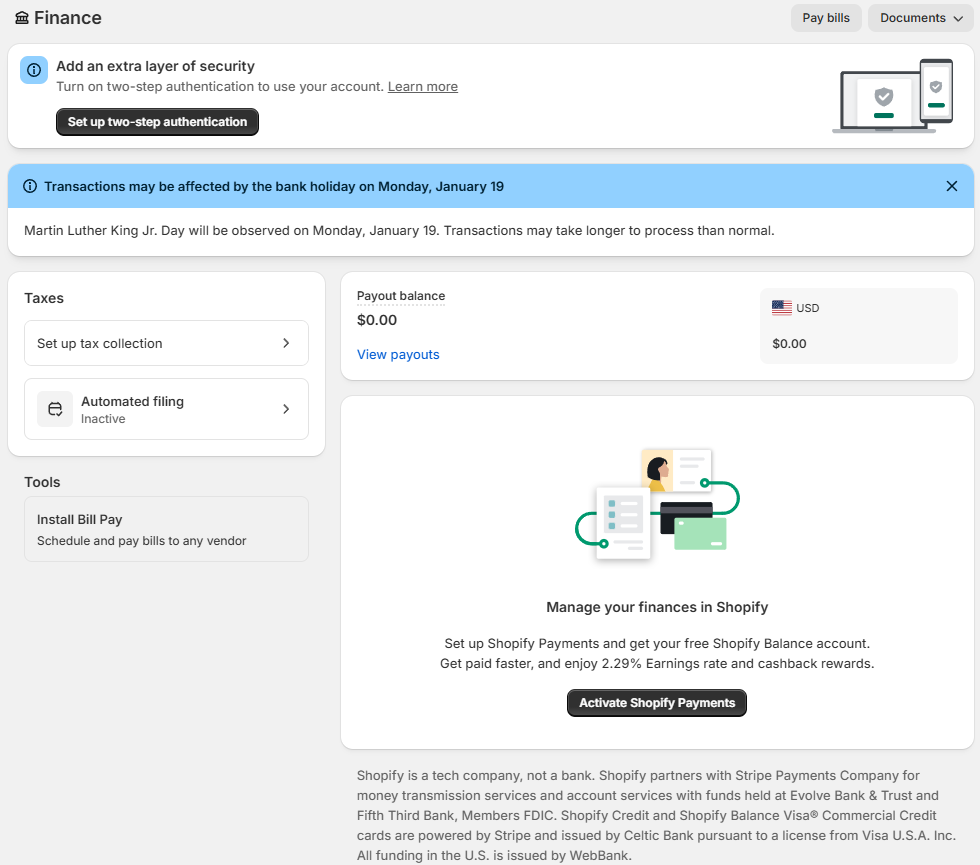The image size is (980, 865).
Task: Open Pay bills
Action: click(826, 17)
